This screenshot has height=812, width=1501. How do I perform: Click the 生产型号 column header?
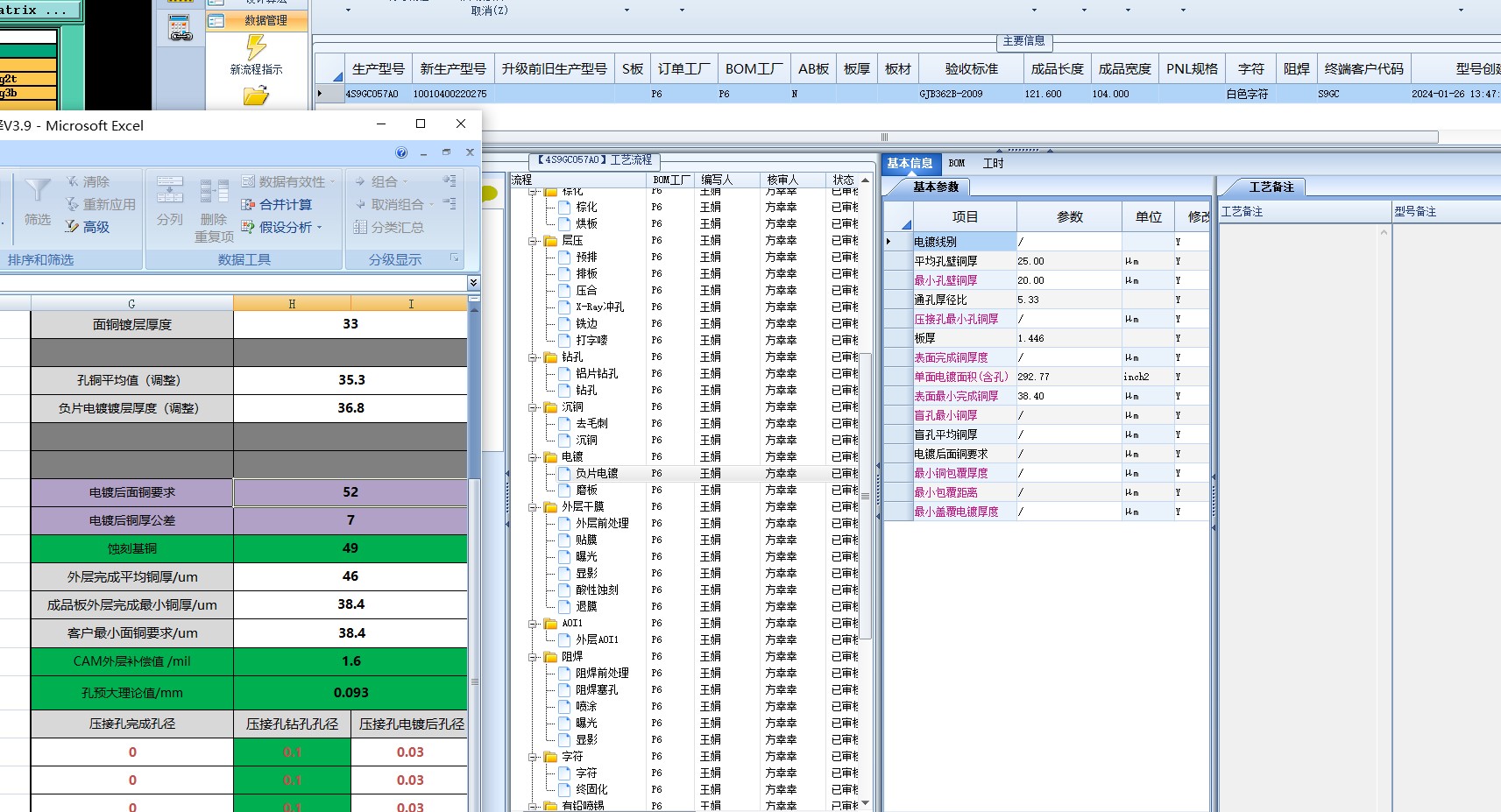click(x=379, y=69)
